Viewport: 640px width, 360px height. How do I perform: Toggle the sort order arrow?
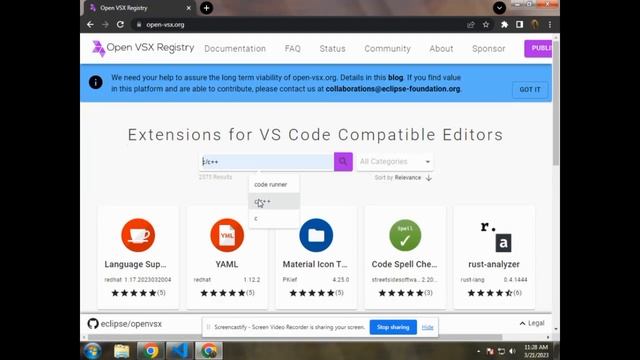[x=429, y=178]
